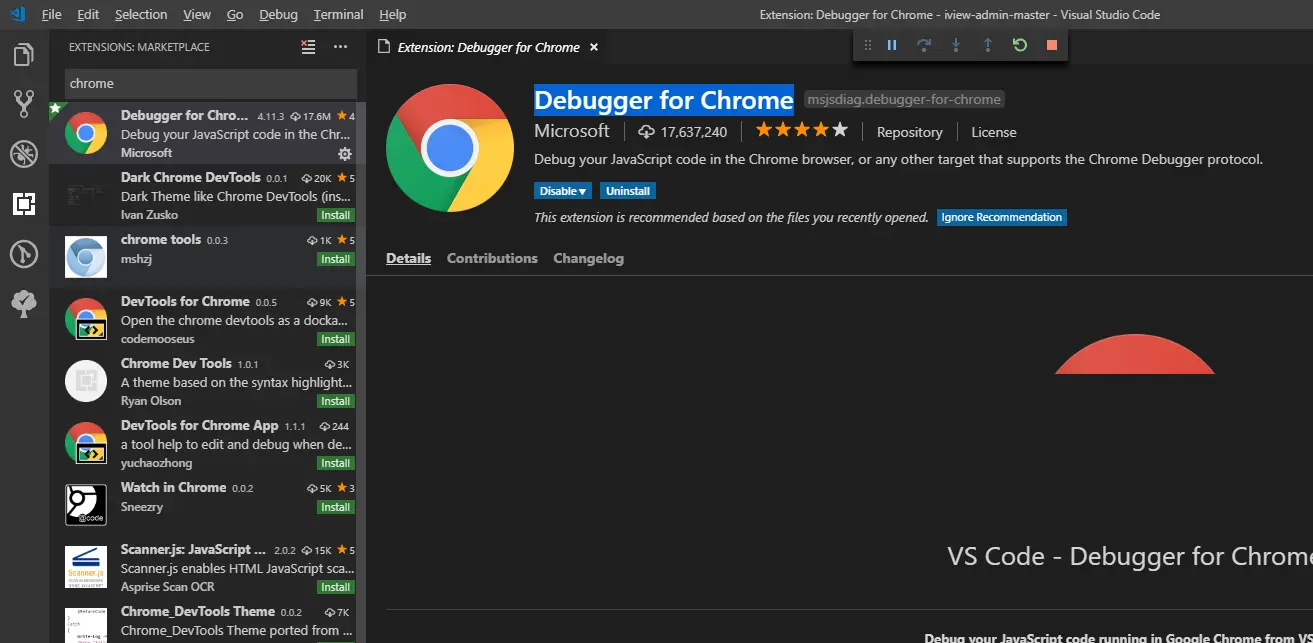Grab the debug toolbar drag handle

867,45
